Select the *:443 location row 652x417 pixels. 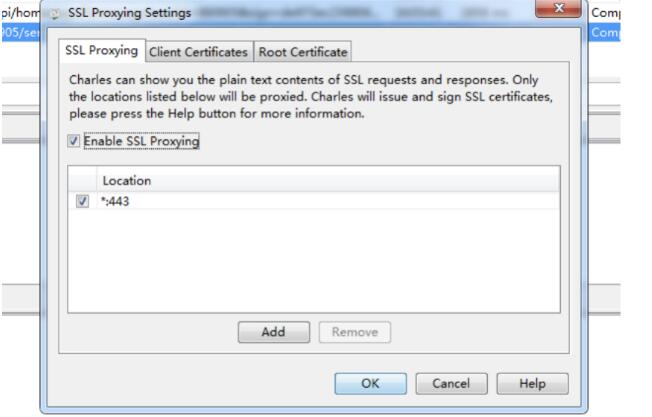click(x=314, y=201)
